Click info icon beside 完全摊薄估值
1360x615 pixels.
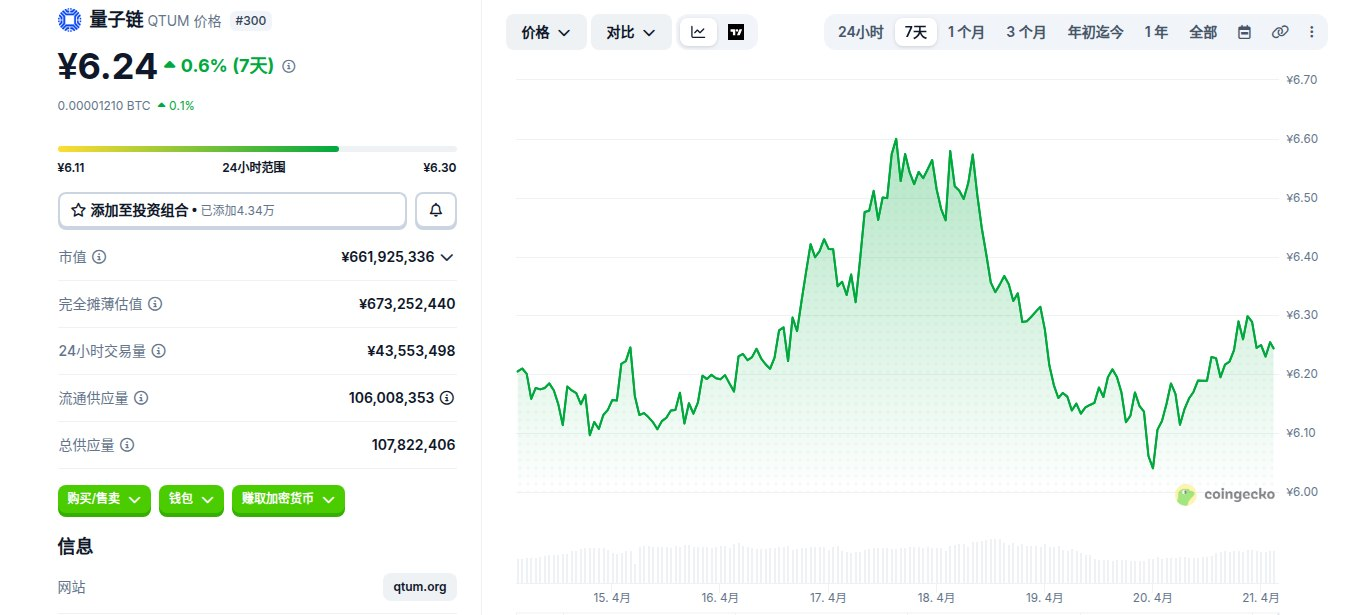click(155, 304)
